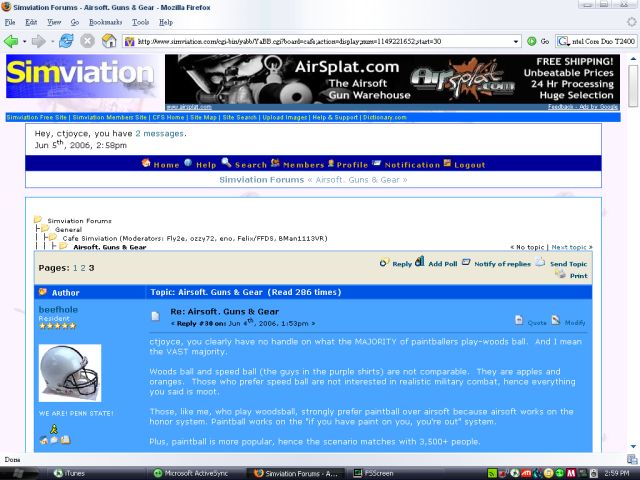Reload the page with the refresh icon
The height and width of the screenshot is (480, 640).
click(66, 41)
